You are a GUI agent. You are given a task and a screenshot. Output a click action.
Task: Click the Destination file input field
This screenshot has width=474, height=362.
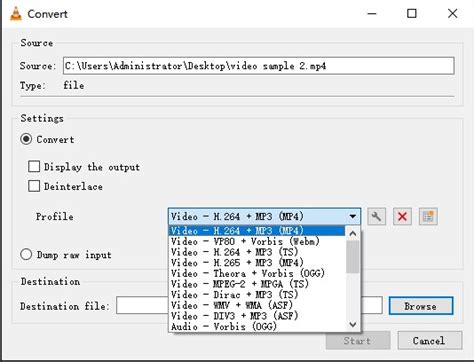pos(249,306)
